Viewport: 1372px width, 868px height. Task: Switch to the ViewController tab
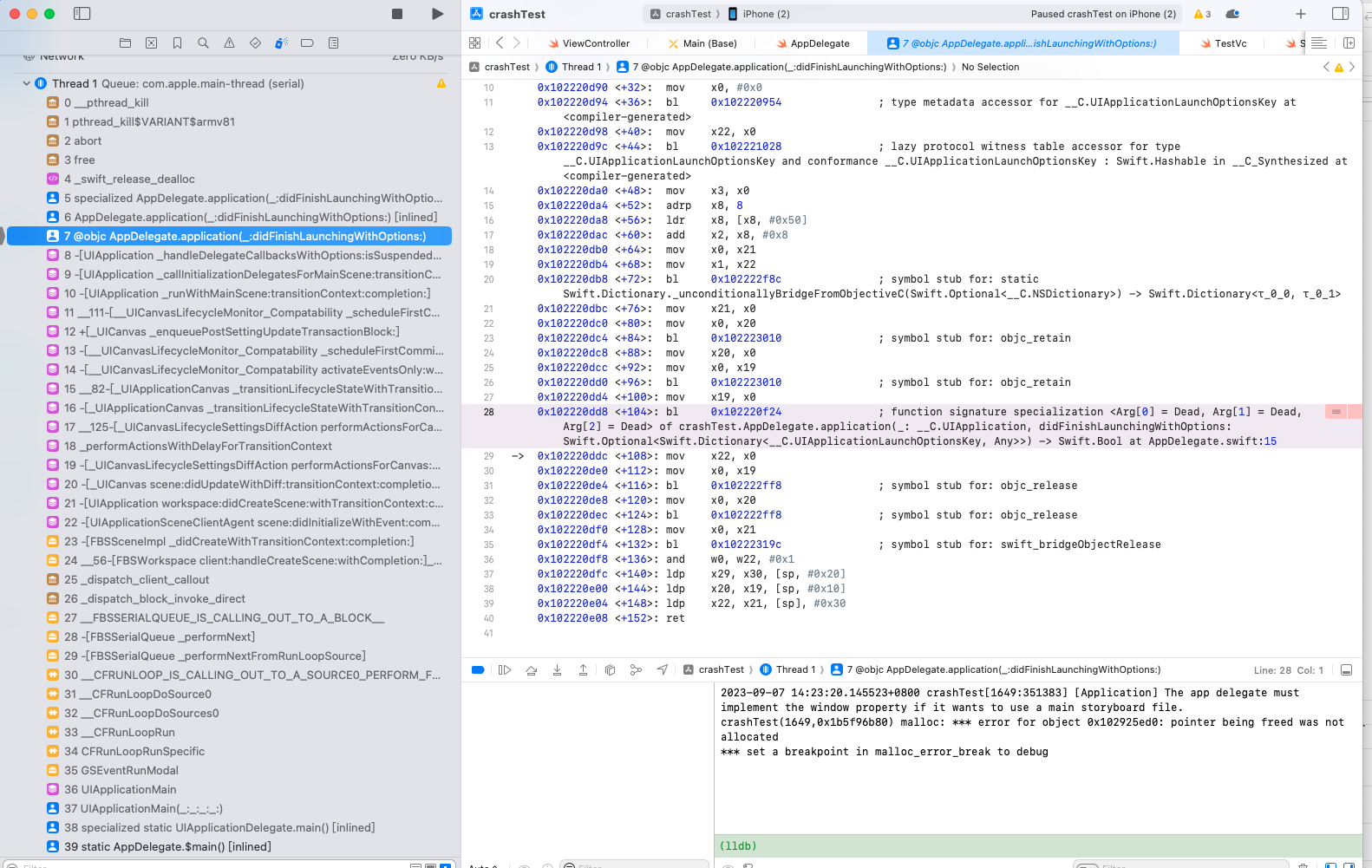589,43
